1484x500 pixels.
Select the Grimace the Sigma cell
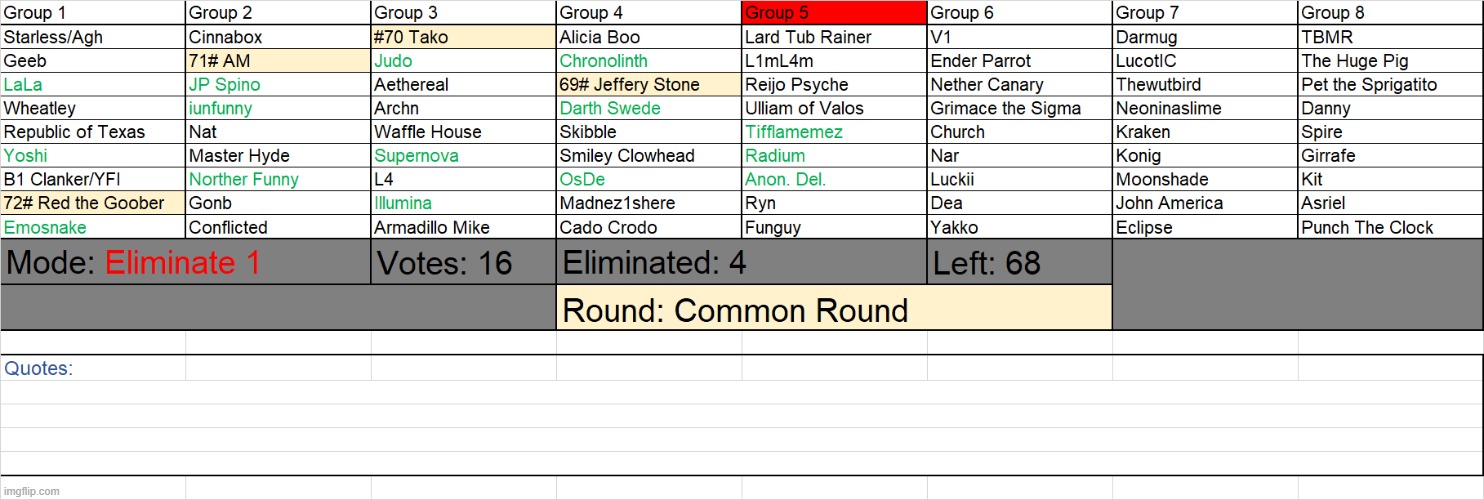pos(1005,108)
